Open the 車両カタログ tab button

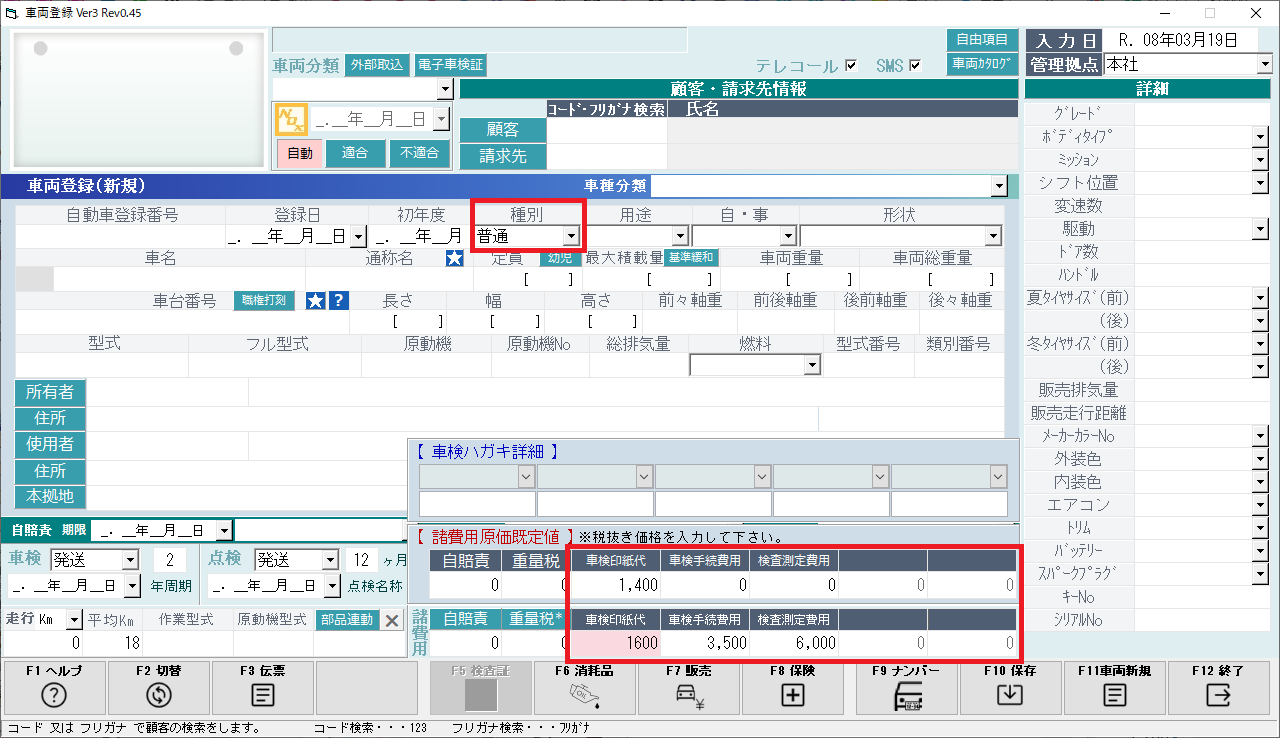coord(981,64)
